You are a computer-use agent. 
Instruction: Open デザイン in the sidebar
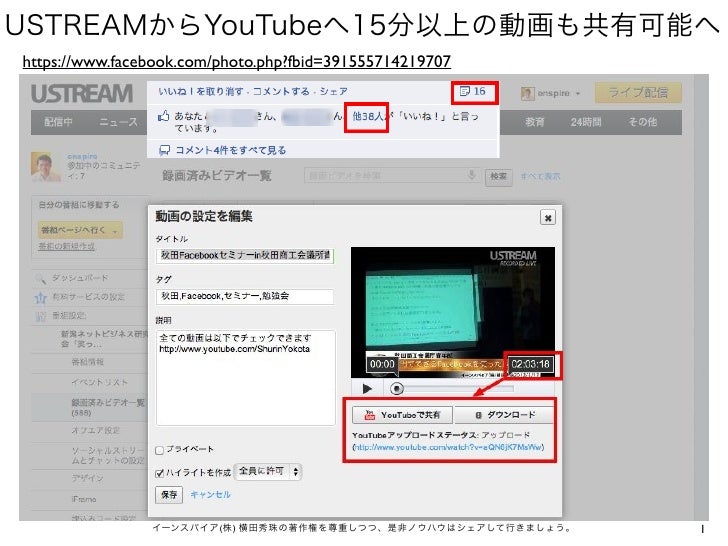pyautogui.click(x=87, y=477)
